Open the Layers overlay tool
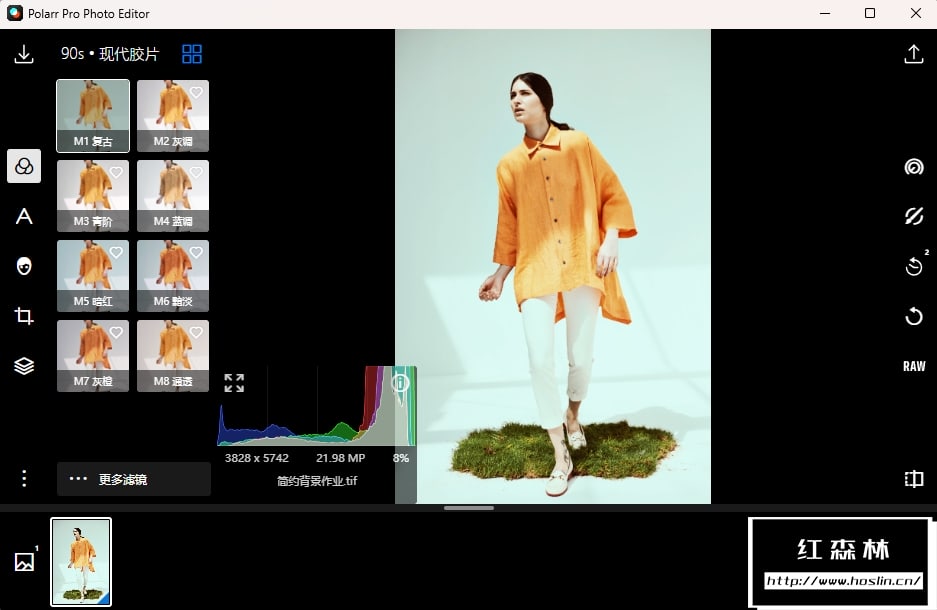937x610 pixels. [x=24, y=366]
